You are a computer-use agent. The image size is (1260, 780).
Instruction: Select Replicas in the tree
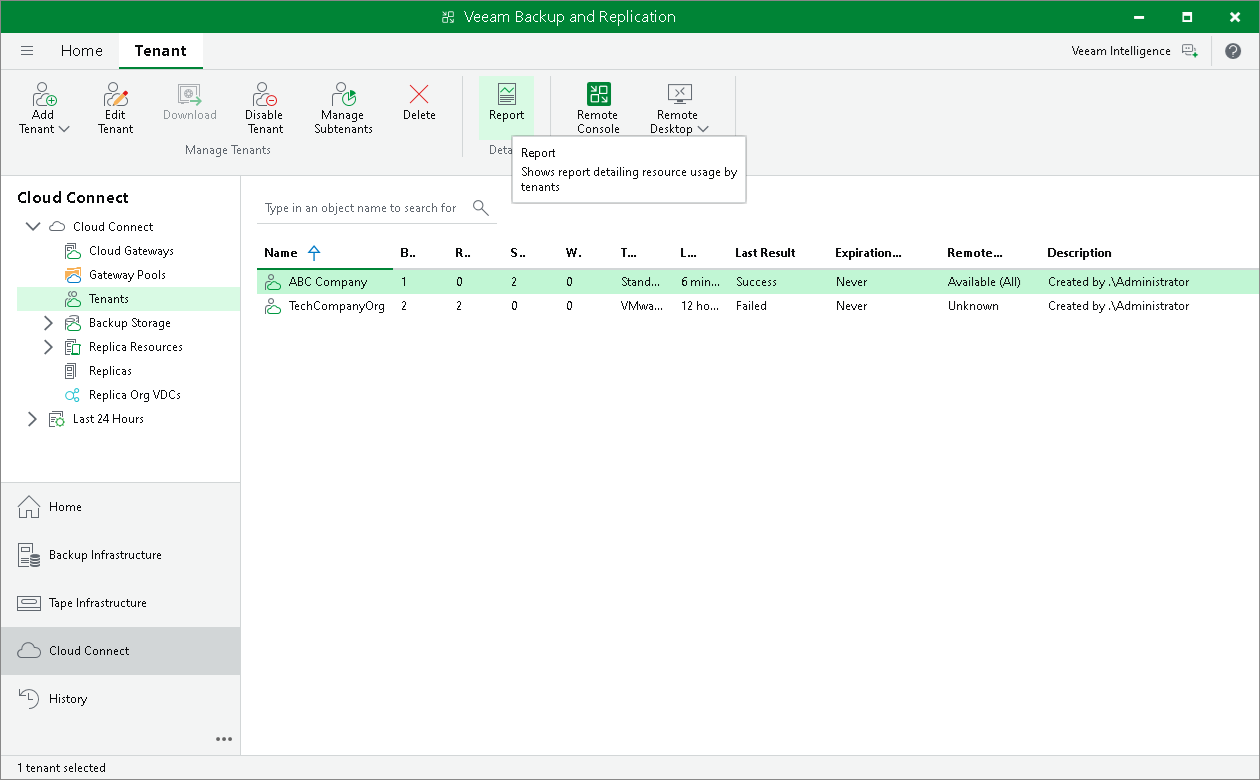(110, 371)
